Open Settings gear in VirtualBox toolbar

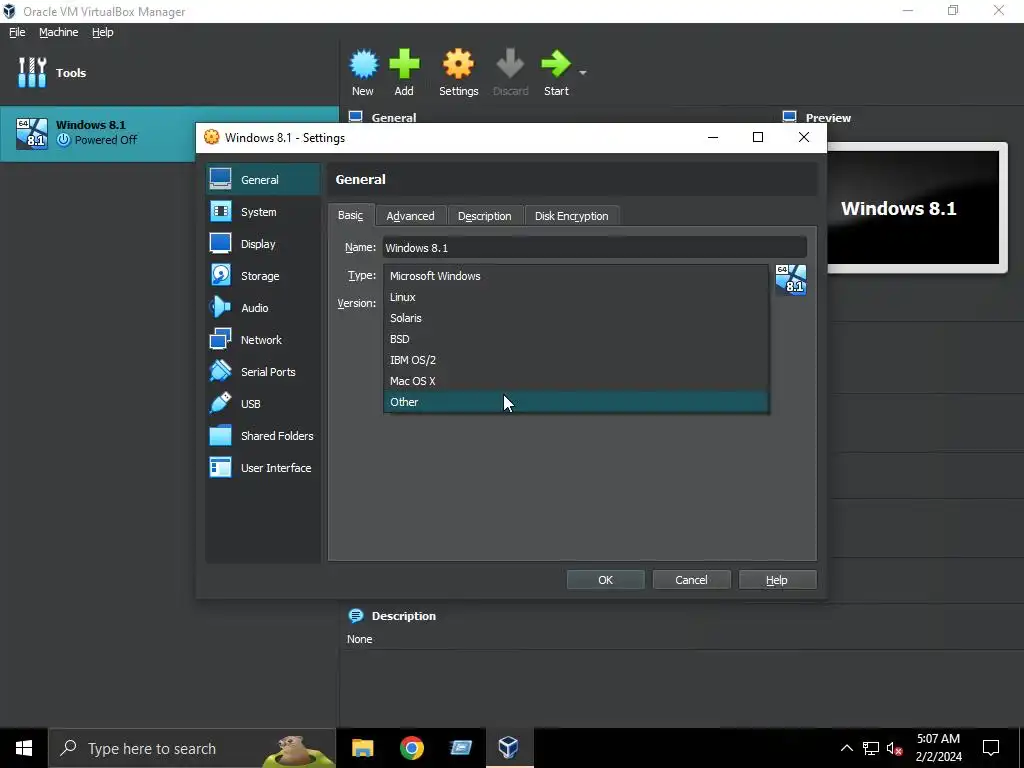[458, 64]
